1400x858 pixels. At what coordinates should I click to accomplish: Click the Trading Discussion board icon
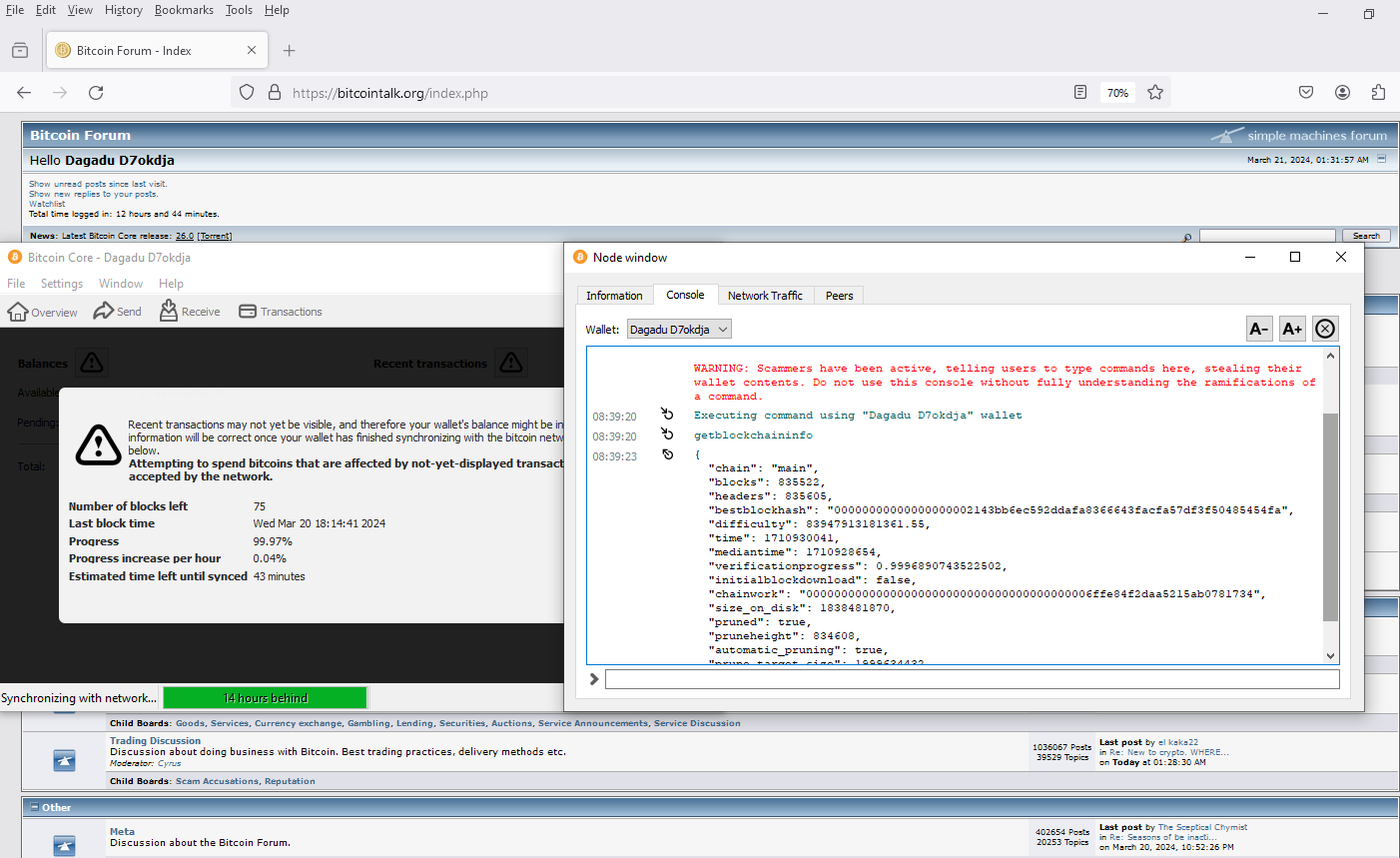coord(65,761)
